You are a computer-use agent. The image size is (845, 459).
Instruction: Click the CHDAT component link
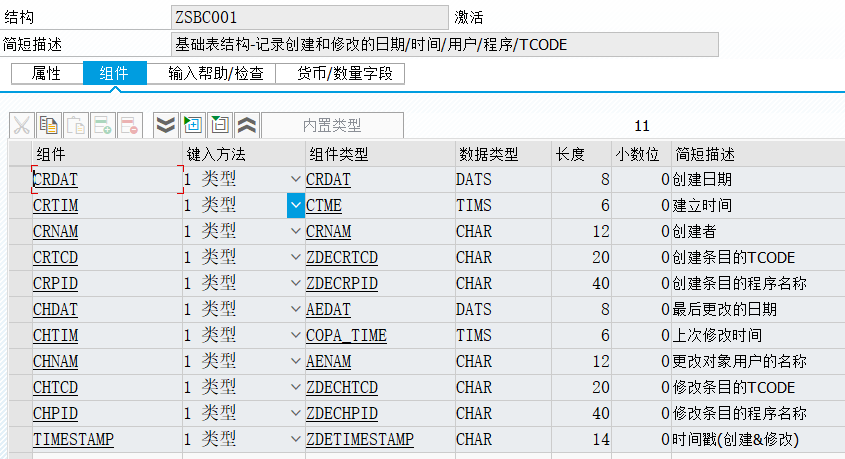click(x=56, y=309)
